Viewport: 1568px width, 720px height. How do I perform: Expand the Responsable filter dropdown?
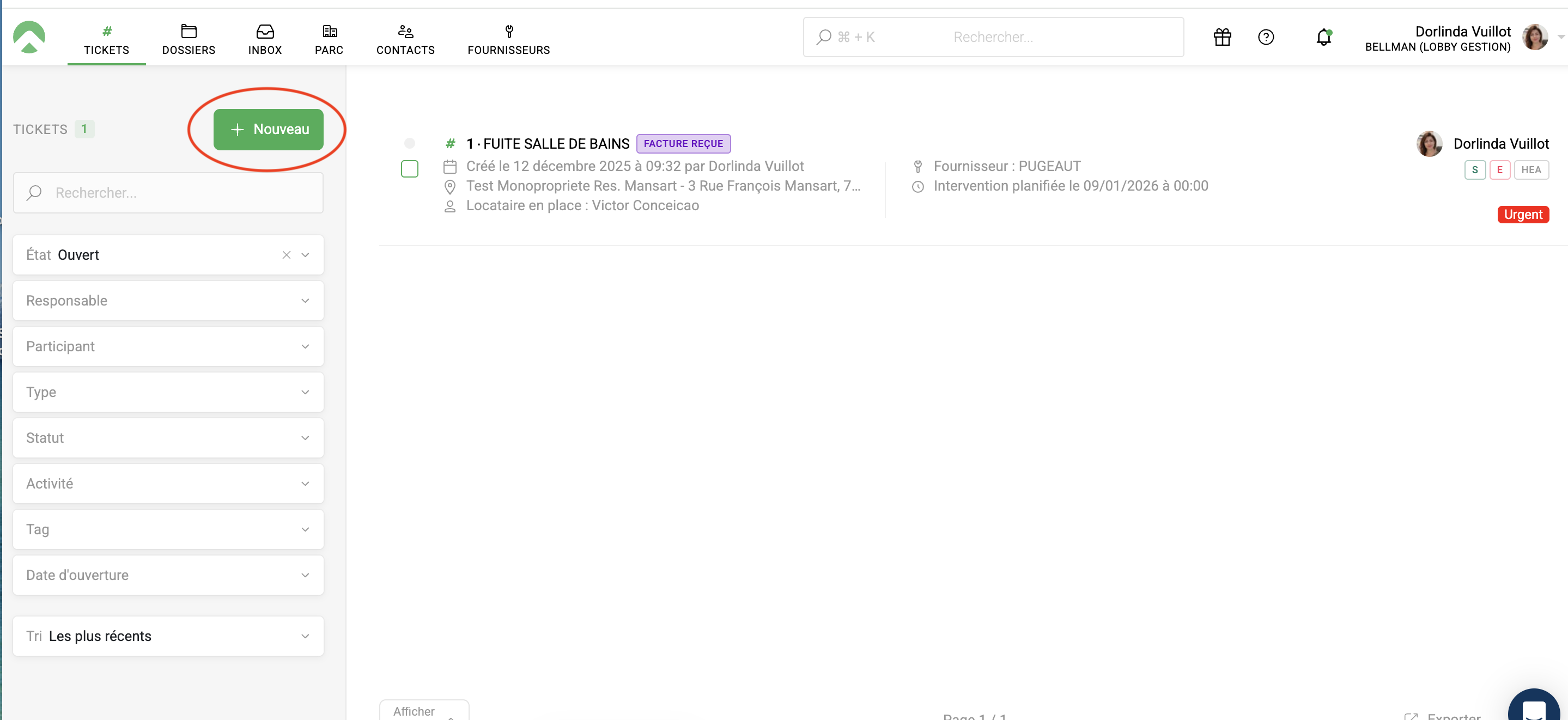(x=168, y=301)
